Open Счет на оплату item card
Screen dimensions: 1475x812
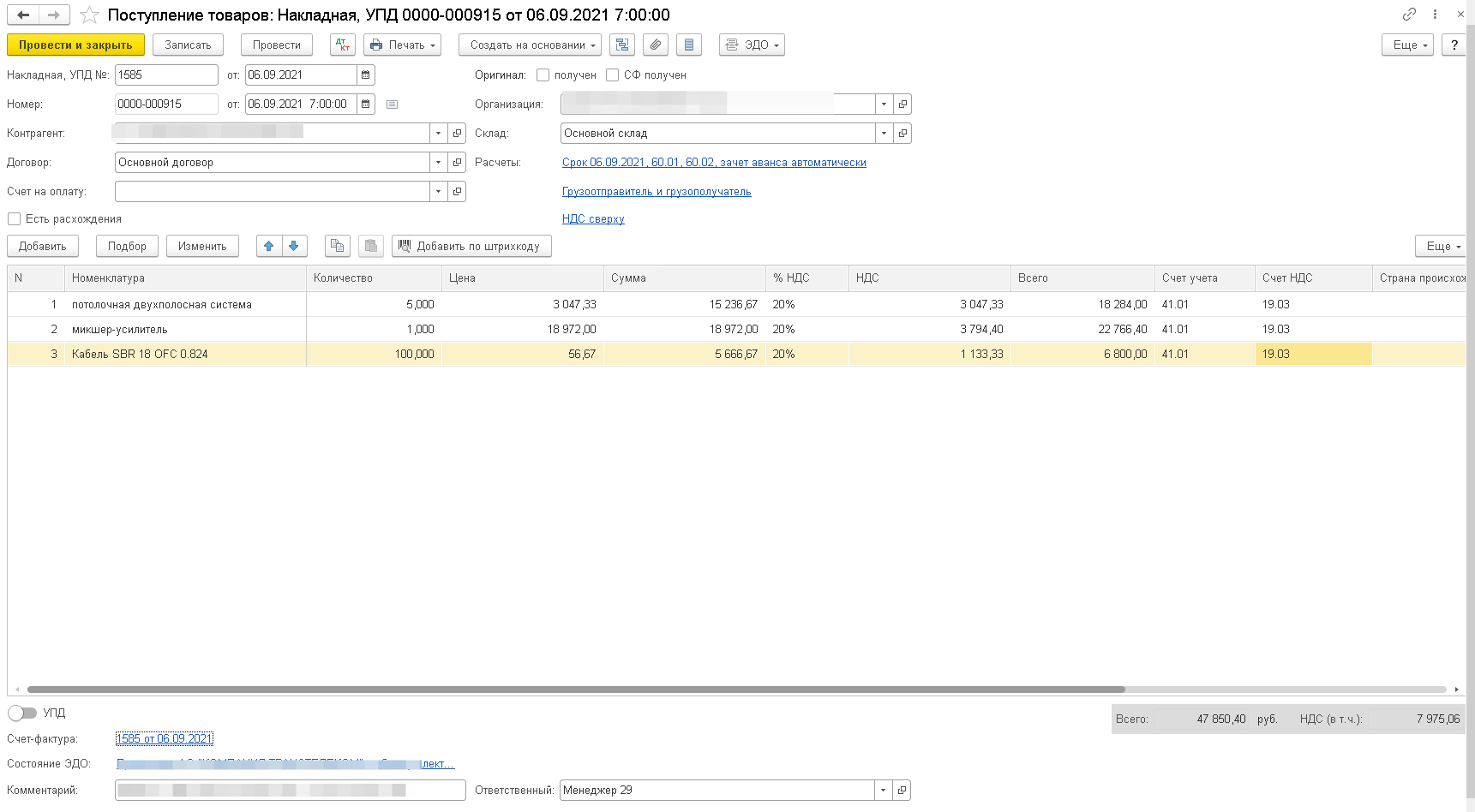pyautogui.click(x=458, y=192)
